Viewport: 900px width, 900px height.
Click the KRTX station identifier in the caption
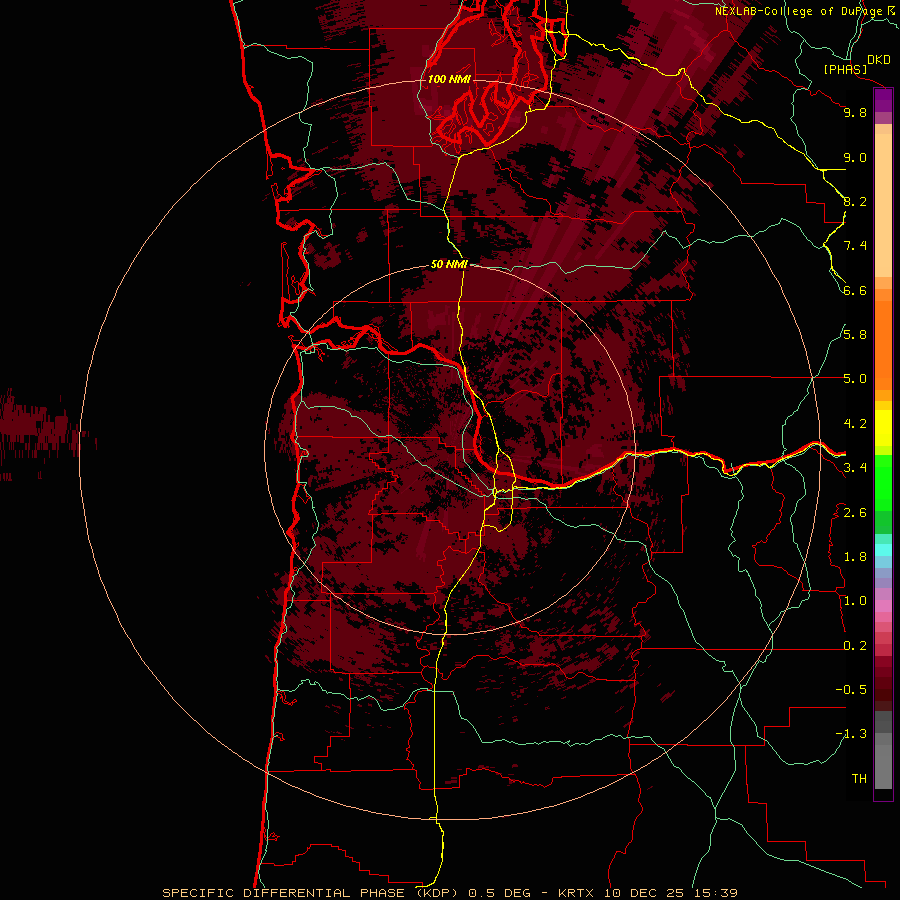coord(578,893)
